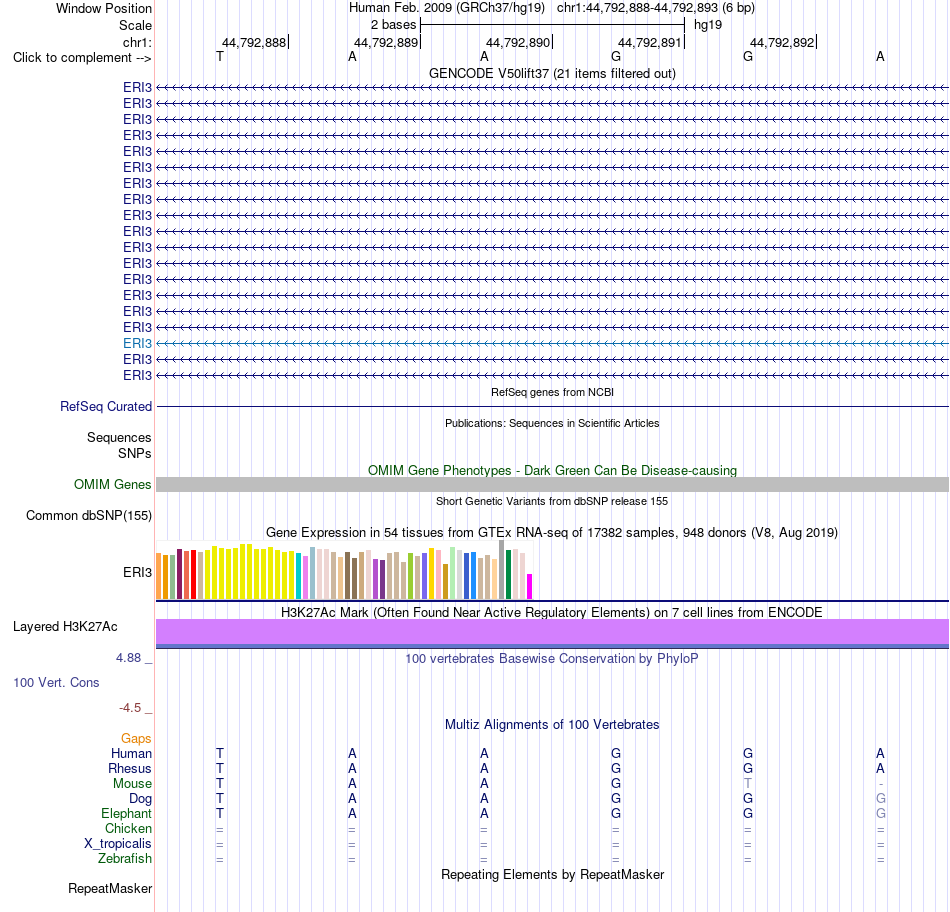Viewport: 950px width, 912px height.
Task: Click the -4.5 PhyloP lower value
Action: [130, 708]
